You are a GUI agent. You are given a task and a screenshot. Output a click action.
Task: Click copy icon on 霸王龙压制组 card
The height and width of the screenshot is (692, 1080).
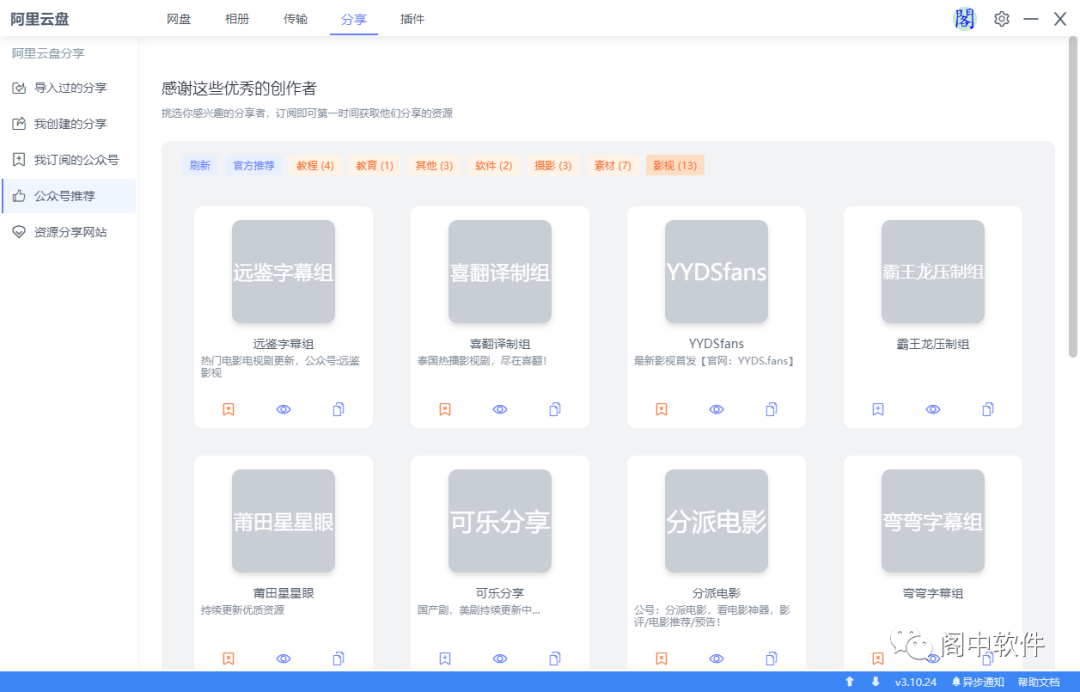click(x=988, y=409)
